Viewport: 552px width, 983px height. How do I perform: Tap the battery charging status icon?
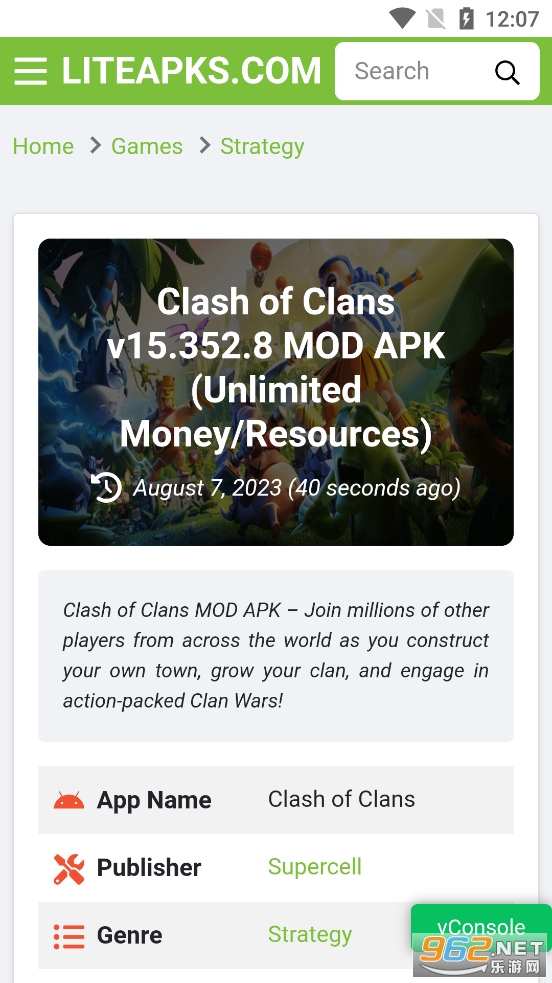(466, 18)
